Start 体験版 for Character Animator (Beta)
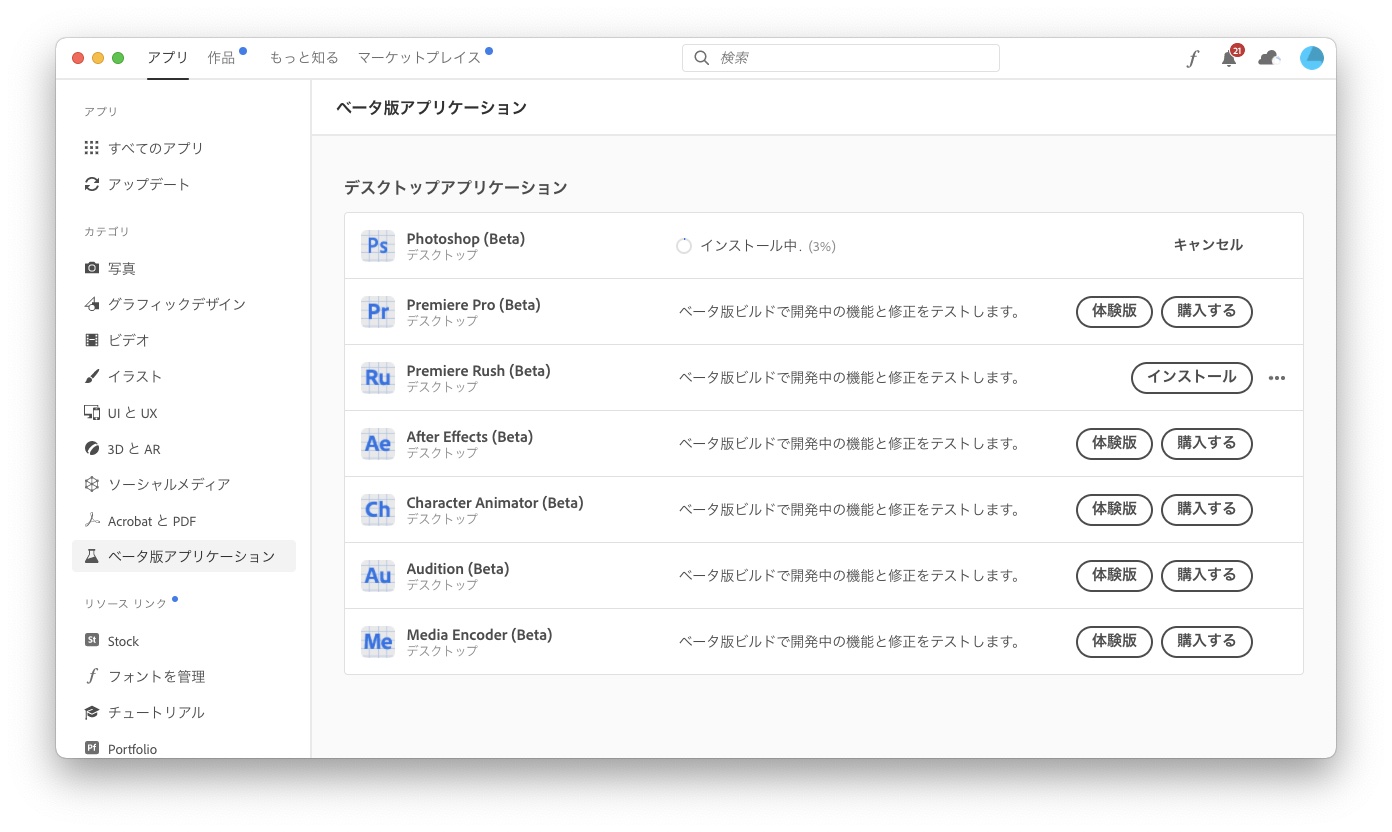 tap(1114, 509)
